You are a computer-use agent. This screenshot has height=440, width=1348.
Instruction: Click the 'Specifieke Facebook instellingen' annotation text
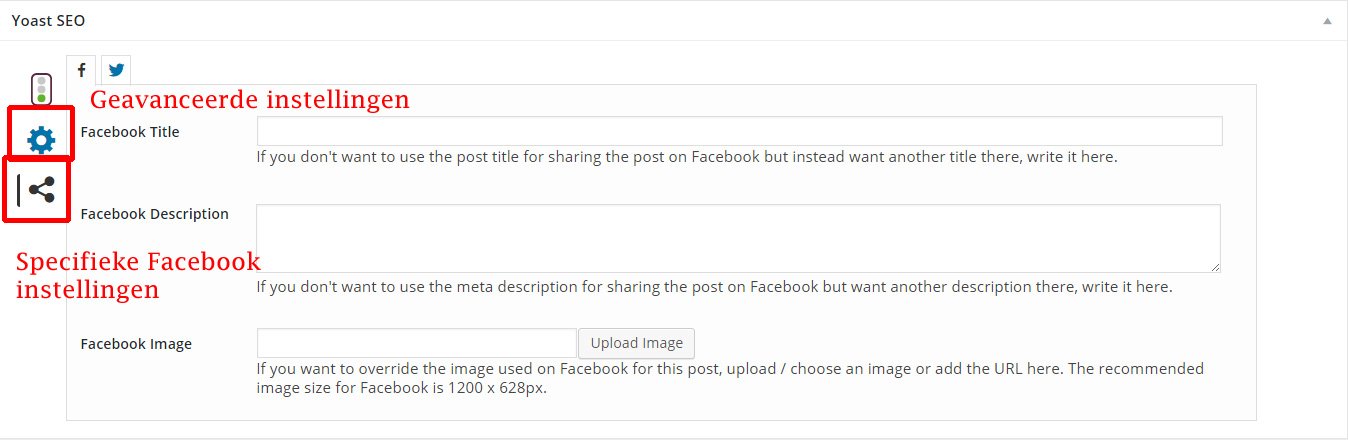coord(138,276)
